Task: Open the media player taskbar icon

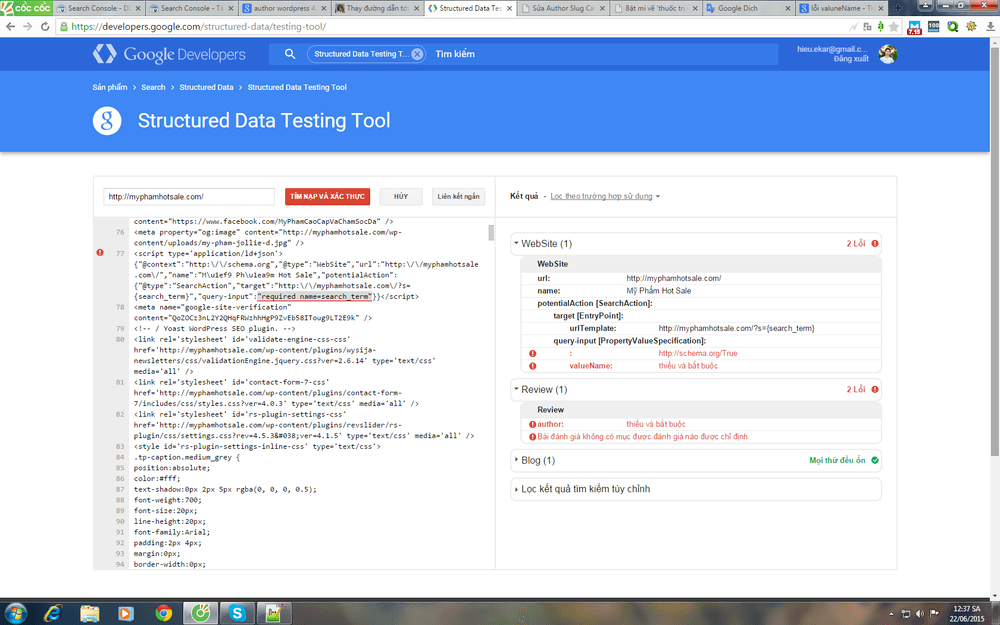Action: (x=126, y=614)
